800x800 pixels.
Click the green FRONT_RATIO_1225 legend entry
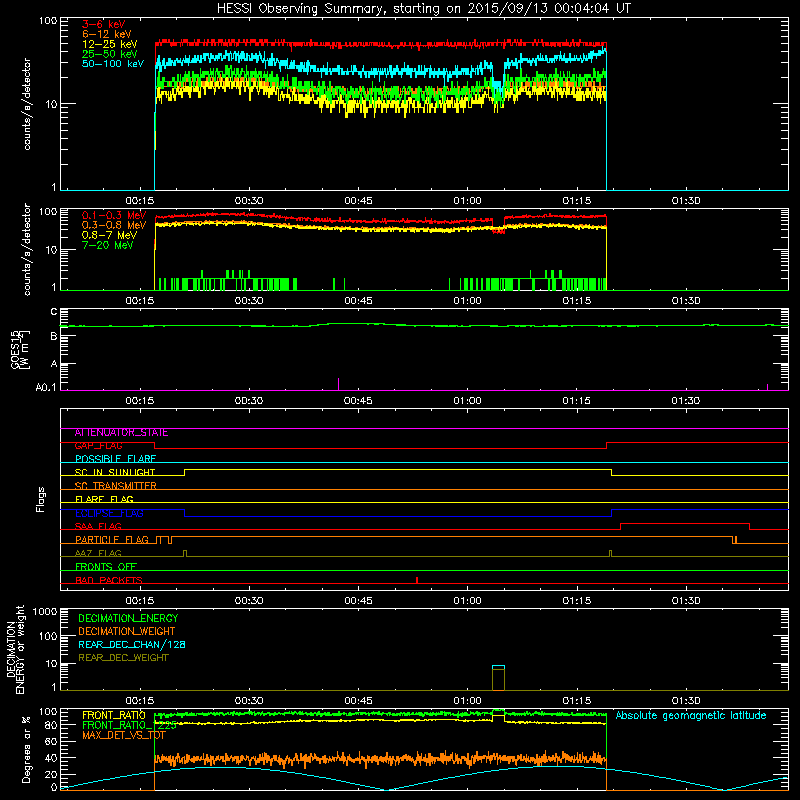129,725
